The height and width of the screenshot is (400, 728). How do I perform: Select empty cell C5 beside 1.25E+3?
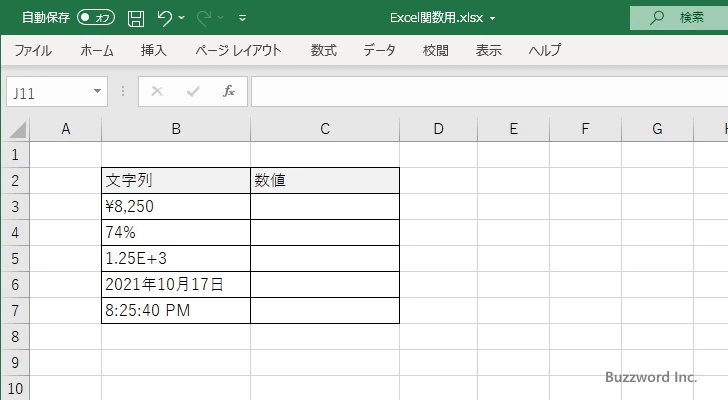pos(325,258)
